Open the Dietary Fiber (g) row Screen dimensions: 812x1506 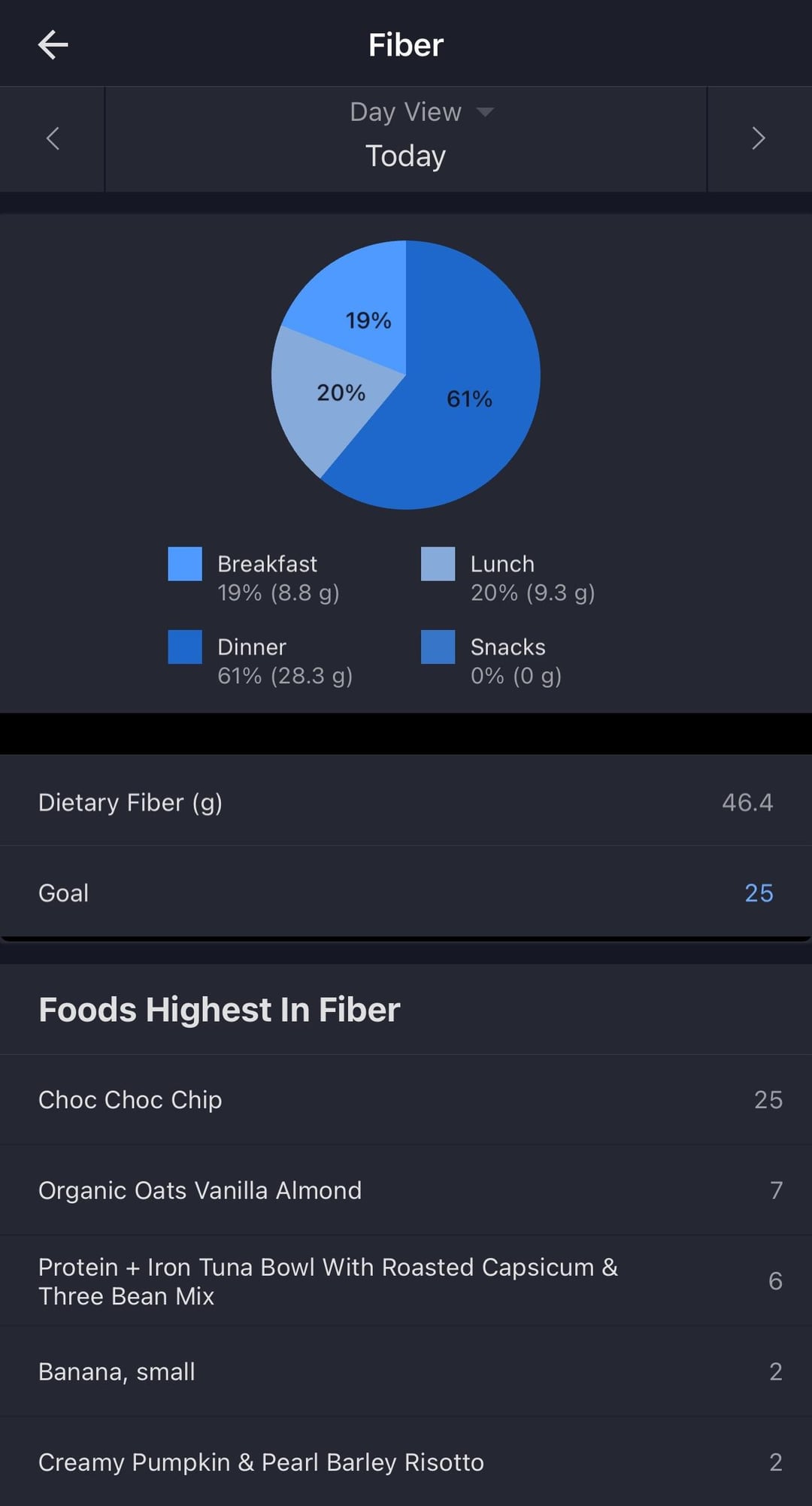pos(406,802)
